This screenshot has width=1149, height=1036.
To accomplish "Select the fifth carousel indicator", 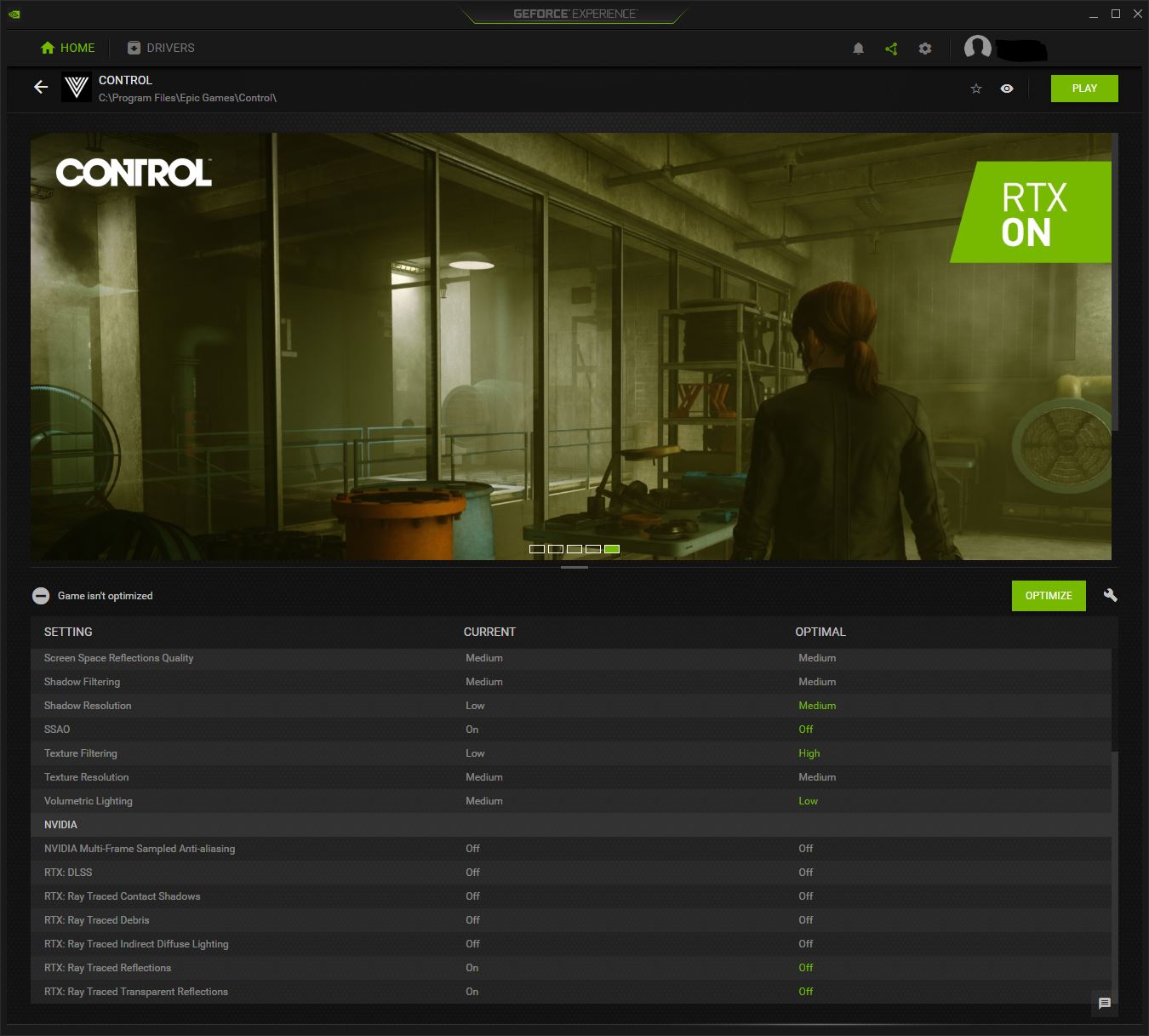I will (612, 549).
